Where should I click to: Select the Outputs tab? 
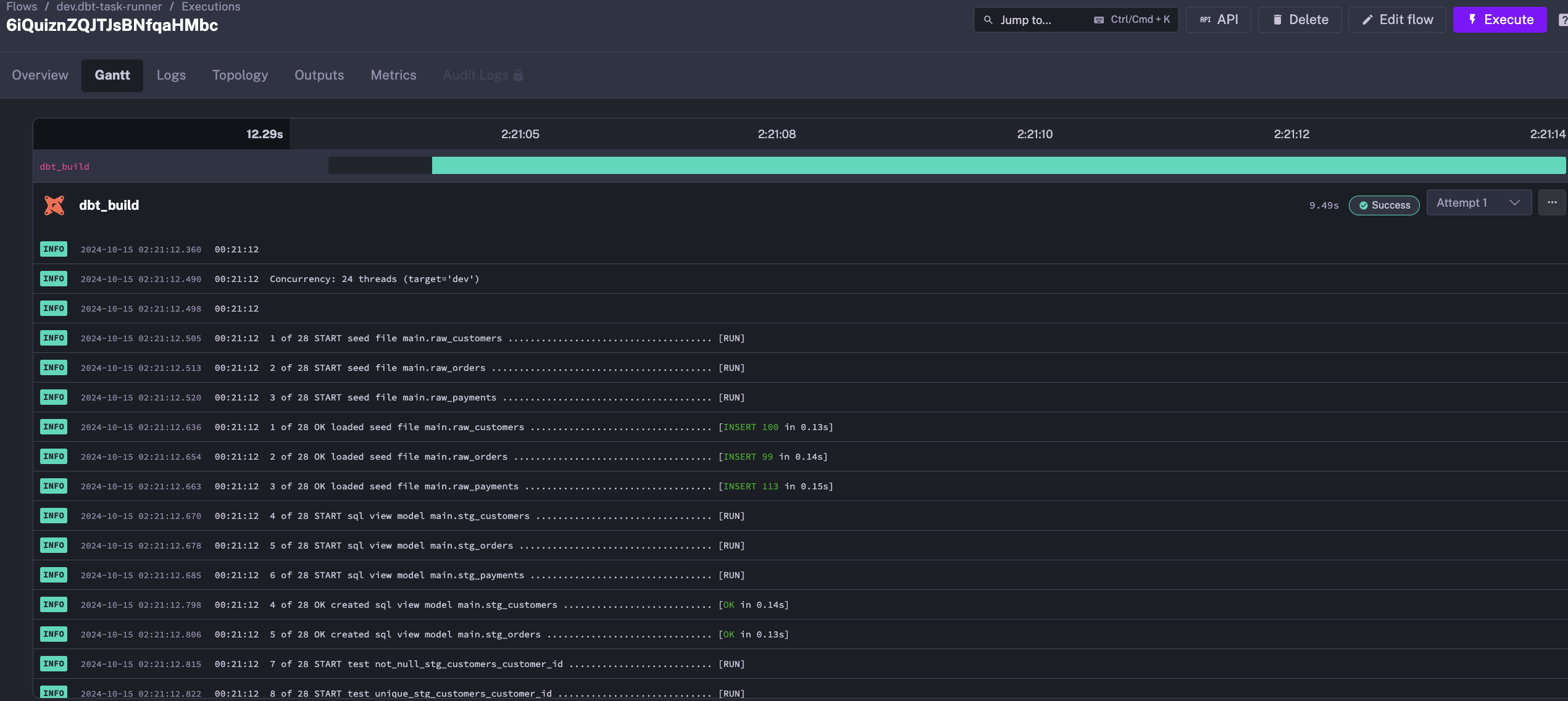click(x=319, y=75)
